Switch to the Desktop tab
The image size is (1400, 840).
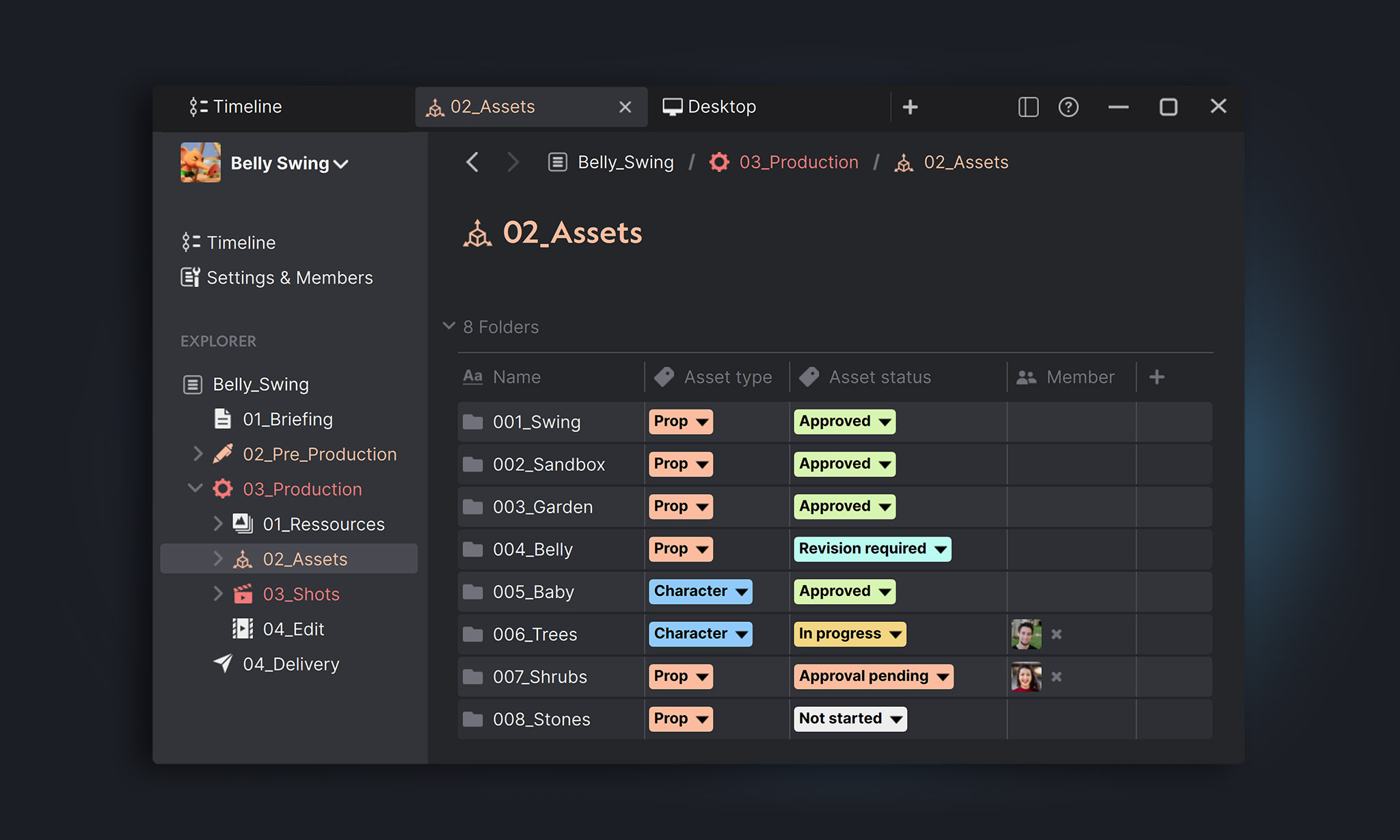[x=710, y=107]
